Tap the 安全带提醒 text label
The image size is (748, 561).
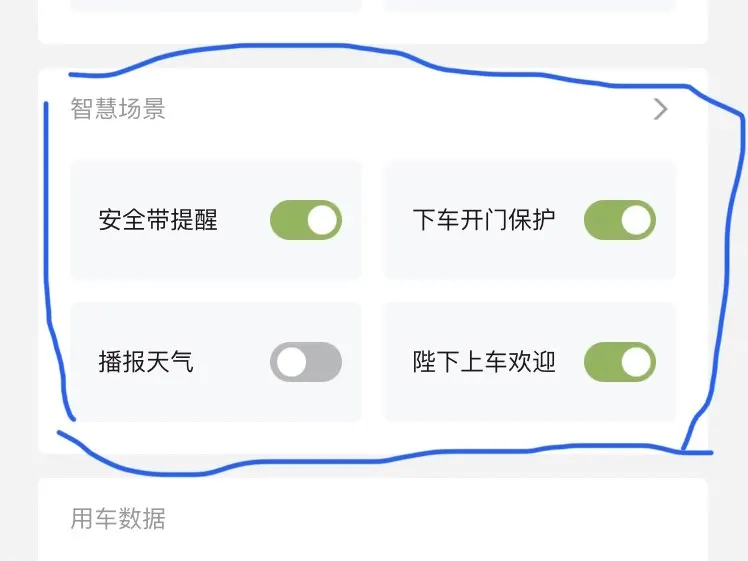(158, 220)
